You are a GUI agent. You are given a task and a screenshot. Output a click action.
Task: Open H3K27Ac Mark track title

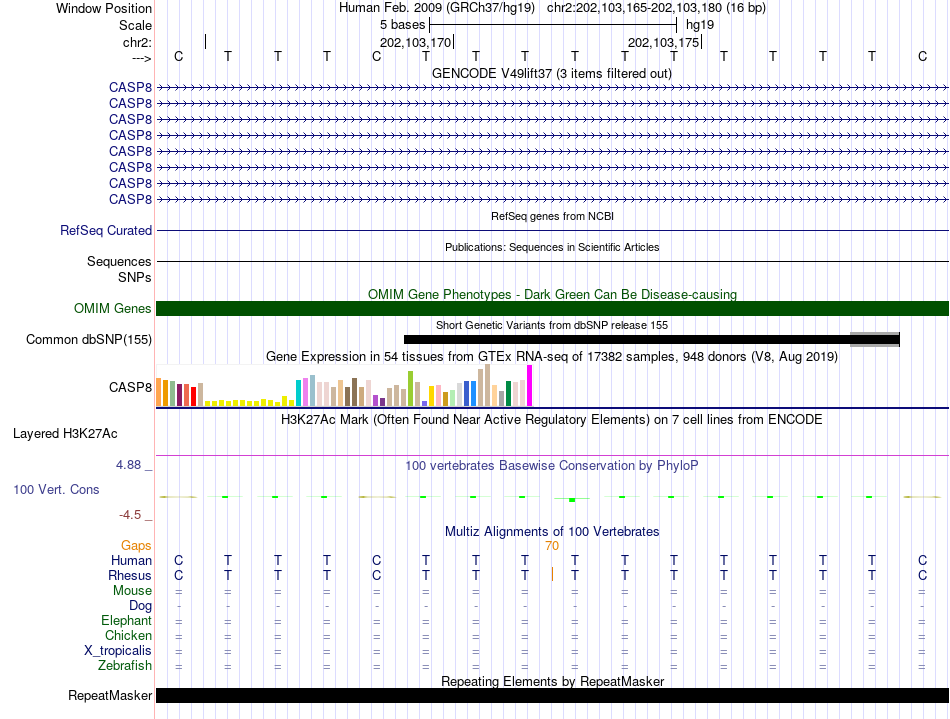552,420
